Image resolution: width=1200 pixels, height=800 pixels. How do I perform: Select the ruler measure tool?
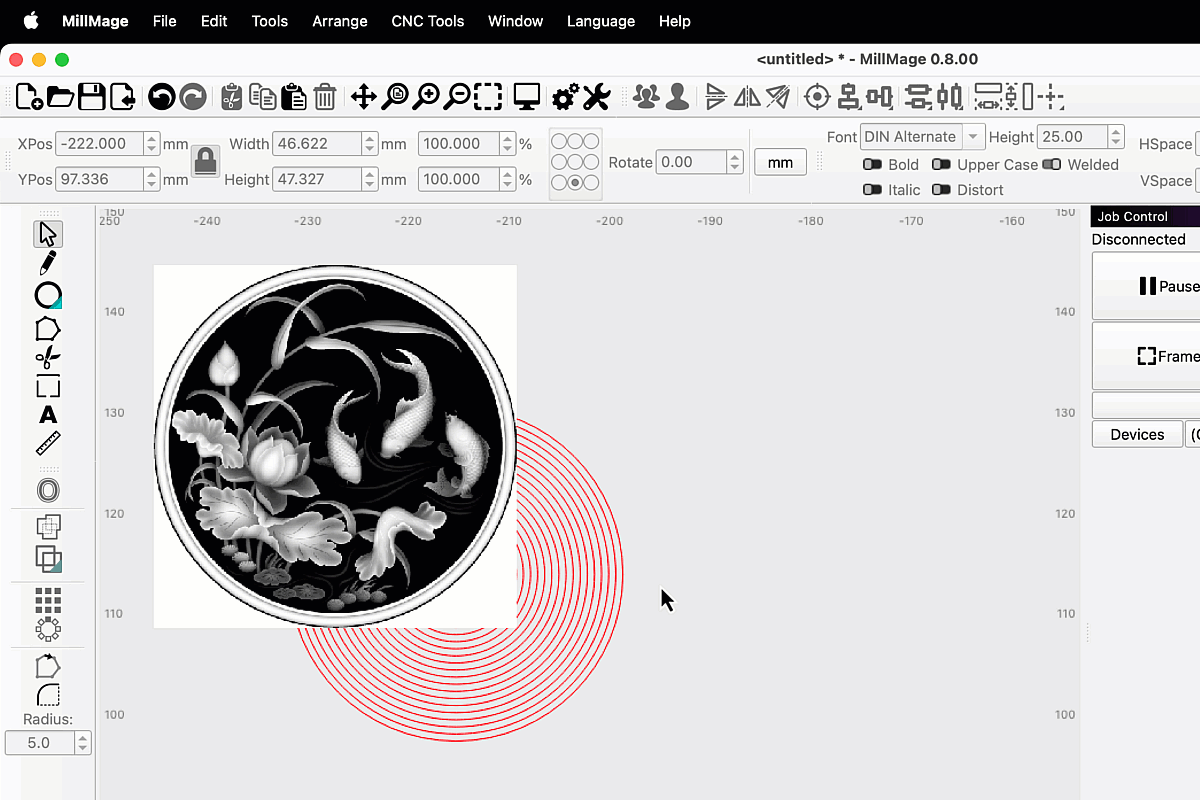click(x=47, y=443)
